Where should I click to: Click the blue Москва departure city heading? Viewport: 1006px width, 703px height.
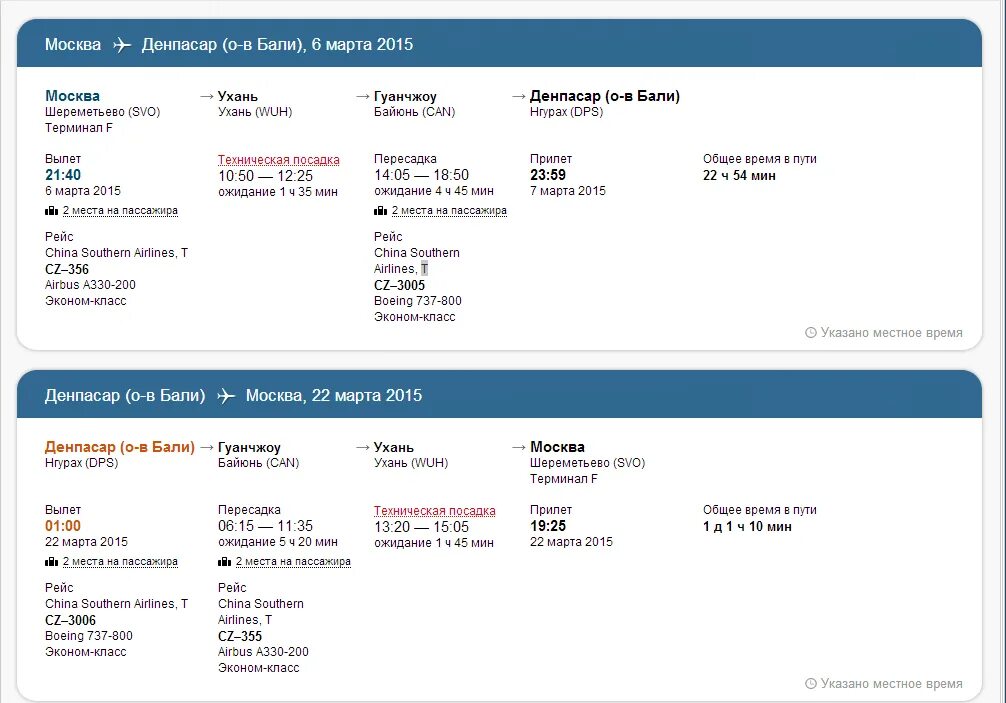[72, 96]
